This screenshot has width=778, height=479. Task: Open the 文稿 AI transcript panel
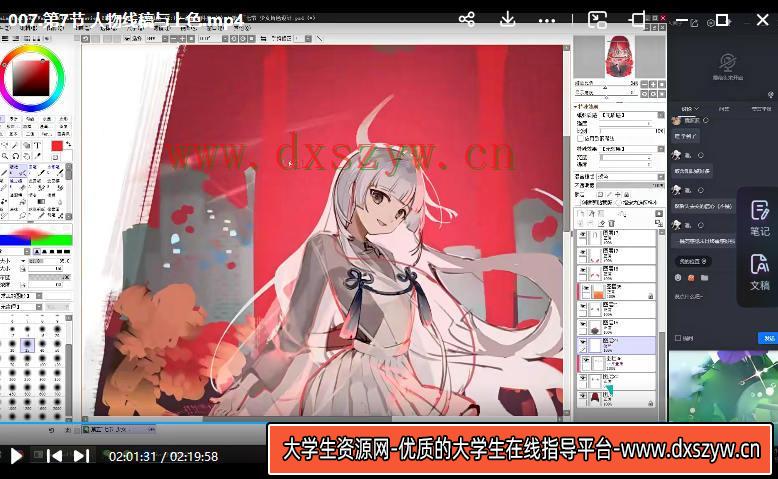click(x=759, y=272)
